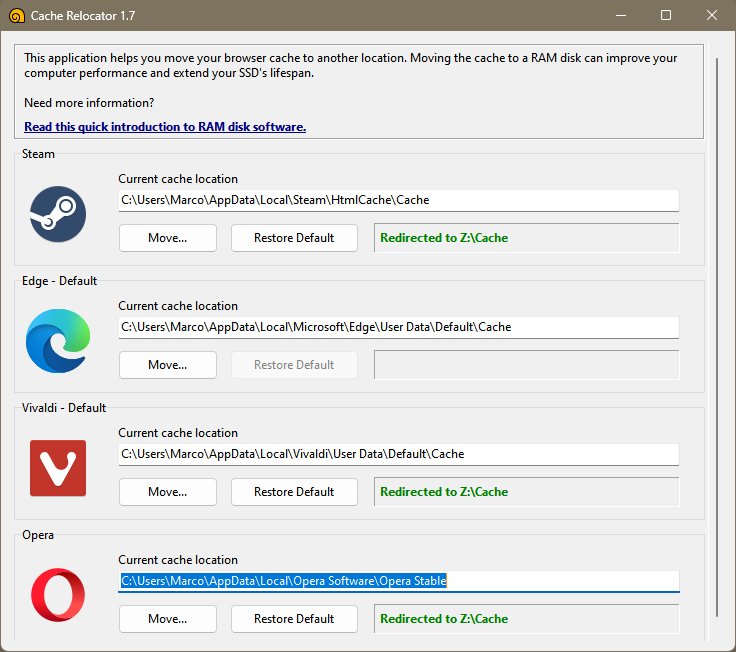Move the Opera cache location

(x=168, y=619)
